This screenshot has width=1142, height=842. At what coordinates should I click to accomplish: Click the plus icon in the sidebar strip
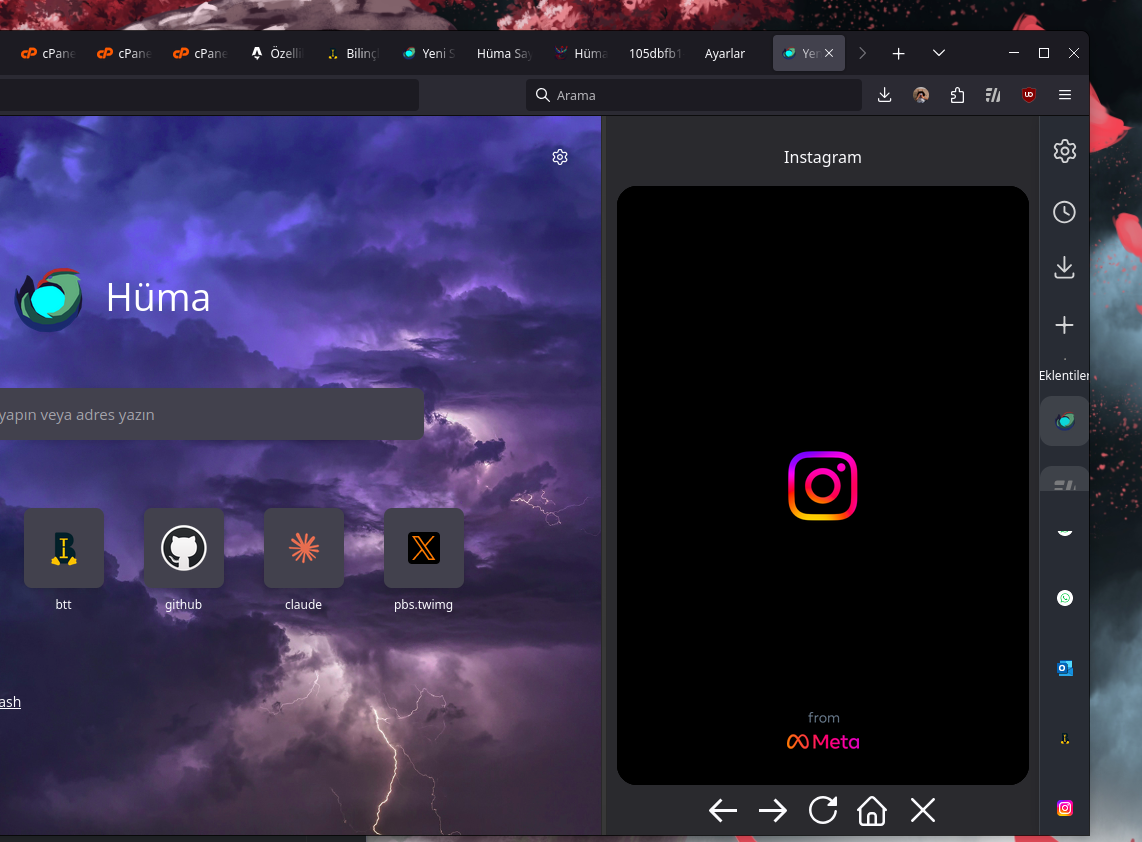(x=1064, y=325)
